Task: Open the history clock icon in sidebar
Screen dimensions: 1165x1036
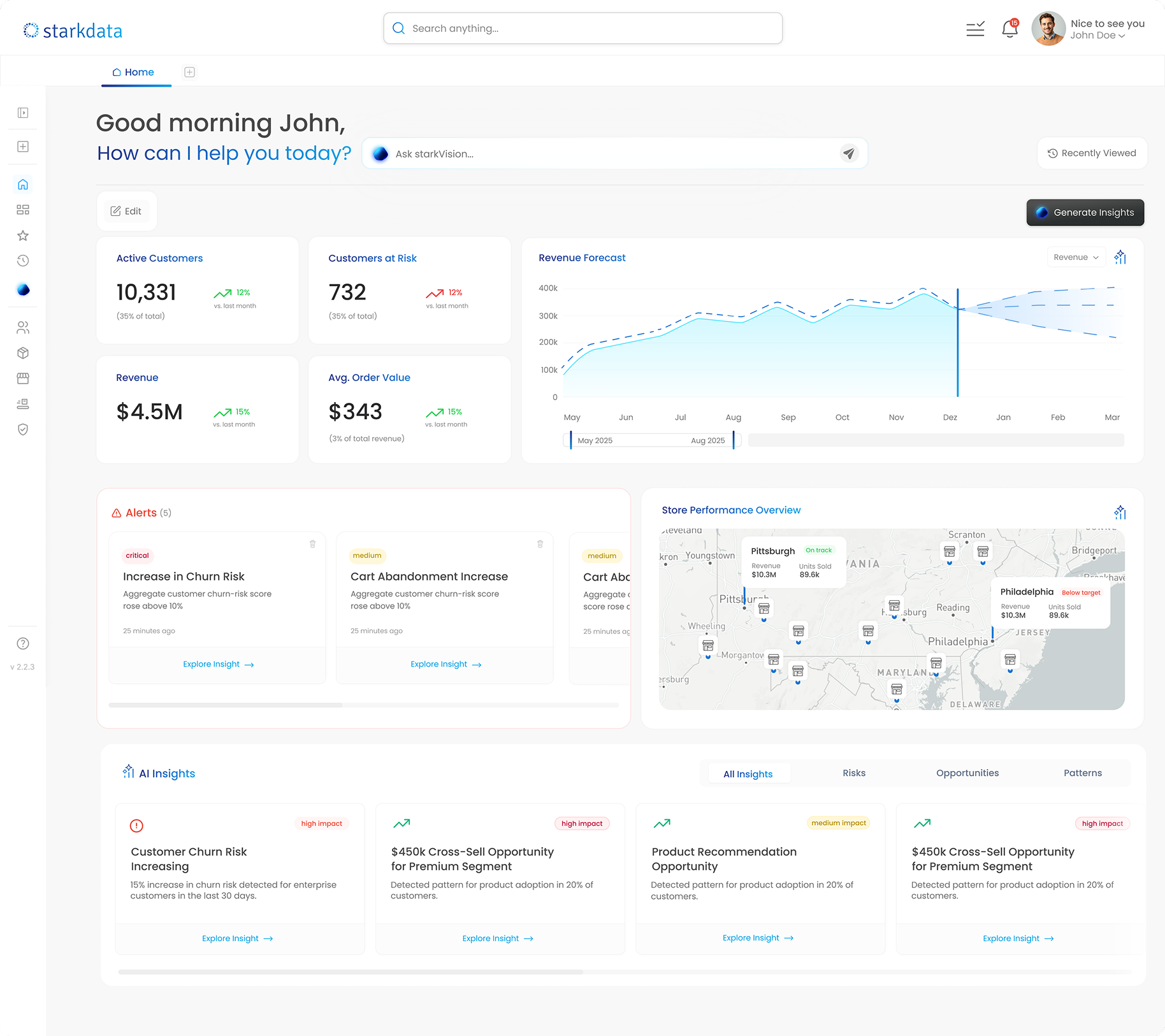Action: click(23, 261)
